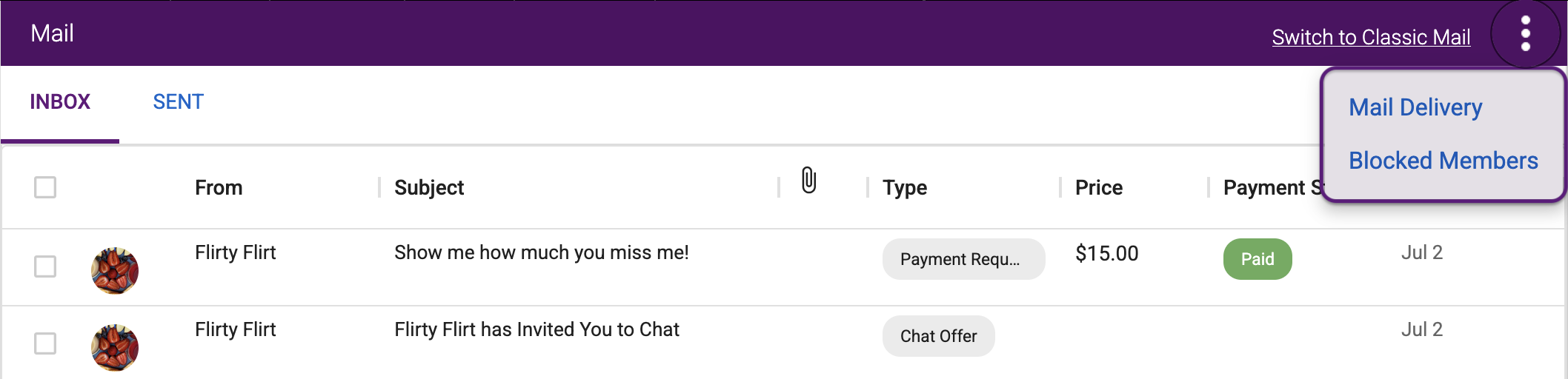Click the green Paid status badge
The height and width of the screenshot is (379, 1568).
1258,259
